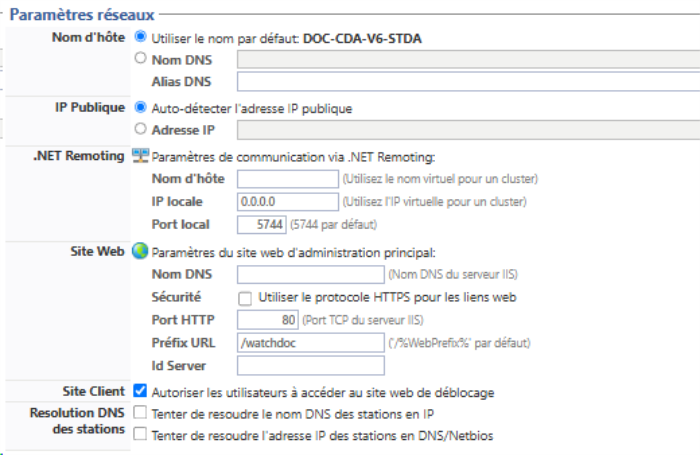This screenshot has width=700, height=455.
Task: Click the Préfix URL field with /watchdoc
Action: 311,343
